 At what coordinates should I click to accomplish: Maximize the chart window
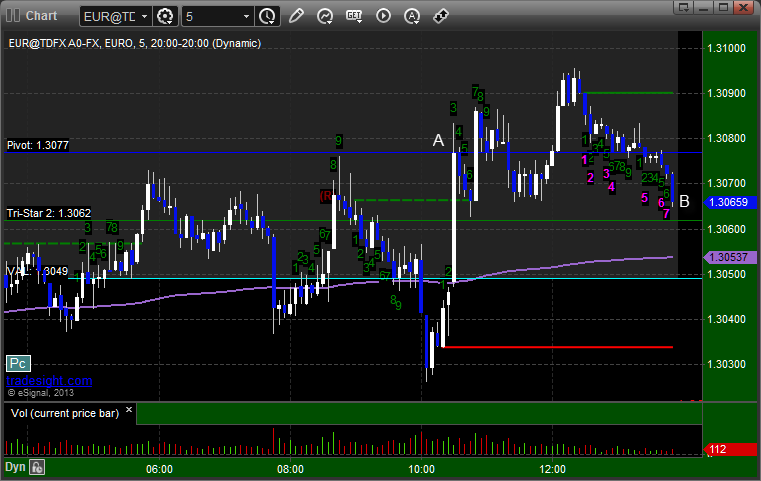[723, 7]
